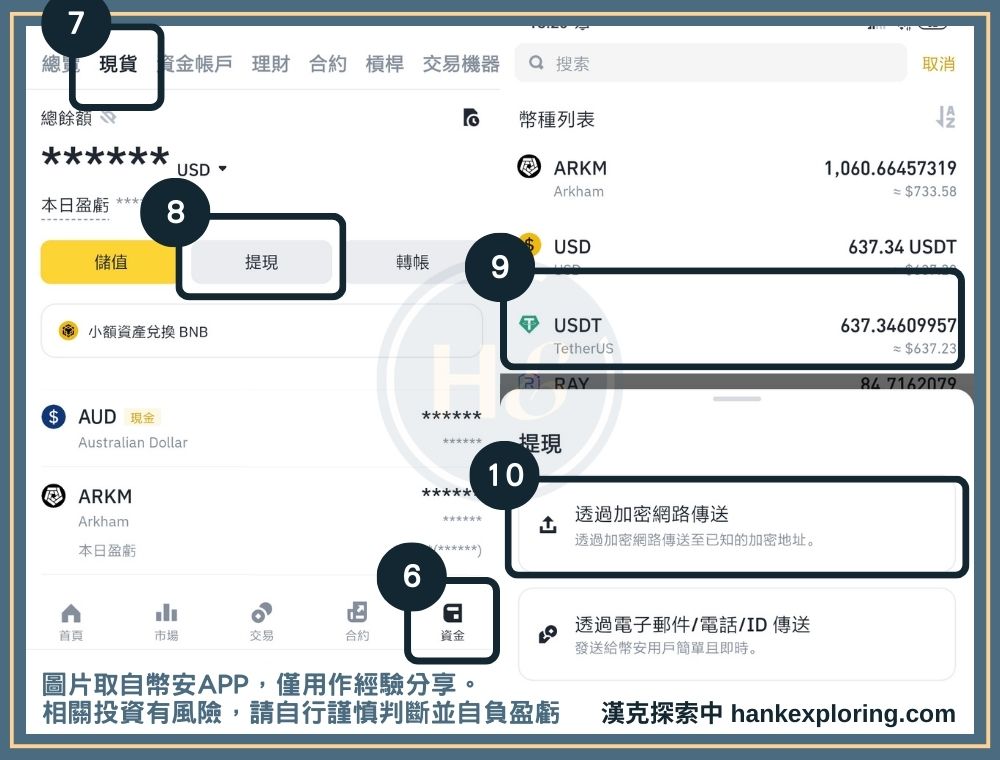1000x760 pixels.
Task: Open the 理財 tab
Action: [270, 64]
